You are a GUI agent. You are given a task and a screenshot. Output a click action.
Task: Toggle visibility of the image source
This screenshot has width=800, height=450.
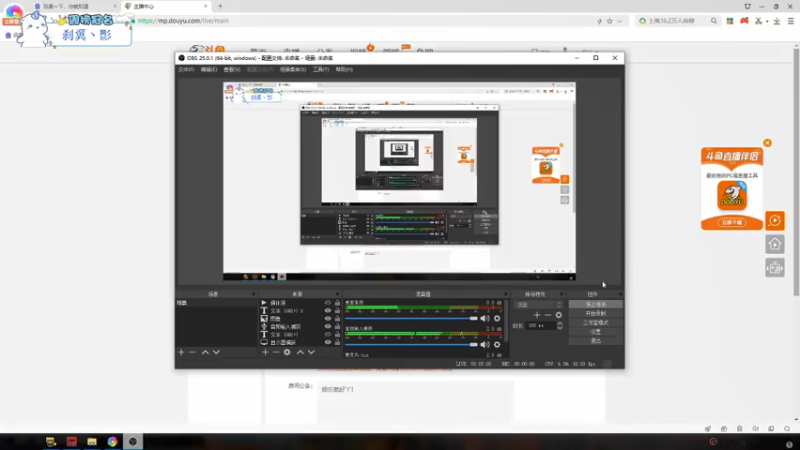pos(328,318)
